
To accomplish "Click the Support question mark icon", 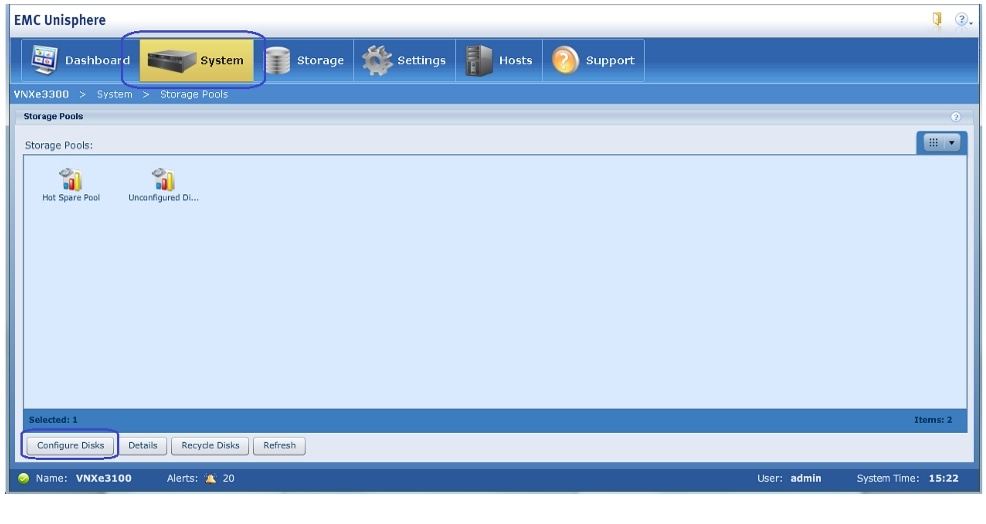I will click(565, 60).
